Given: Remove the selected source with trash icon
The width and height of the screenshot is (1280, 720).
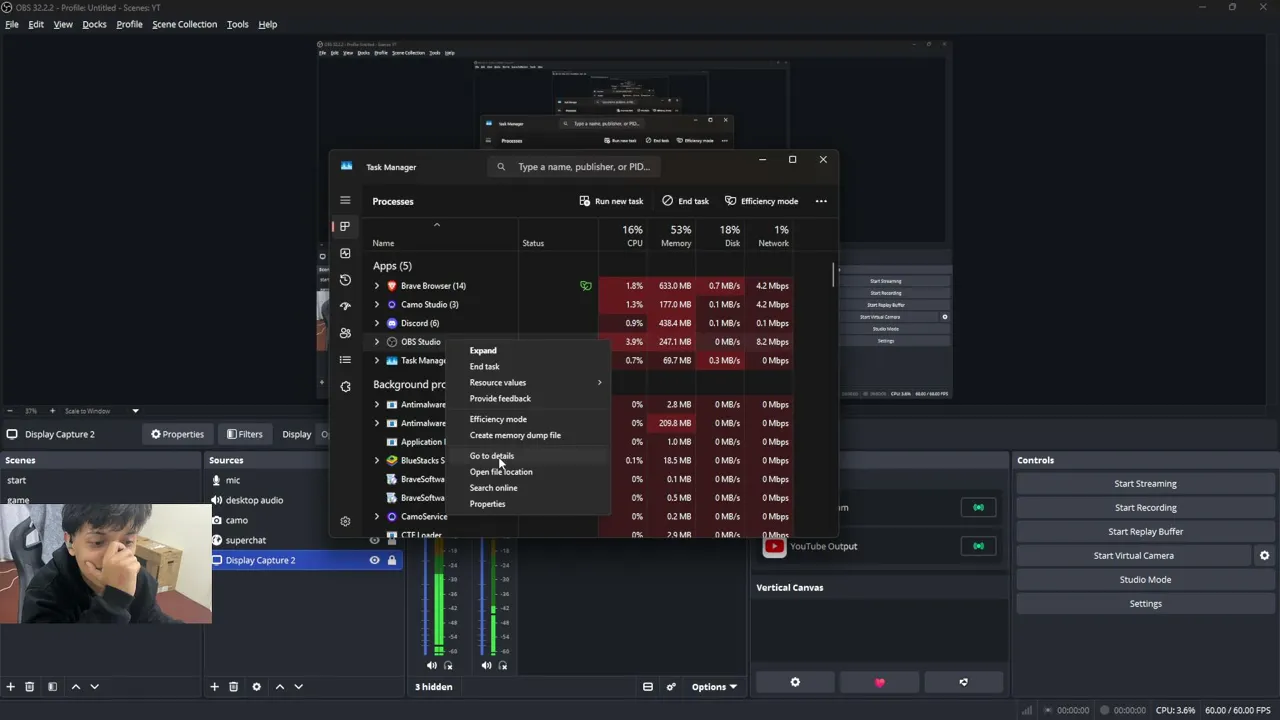Looking at the screenshot, I should pos(233,687).
